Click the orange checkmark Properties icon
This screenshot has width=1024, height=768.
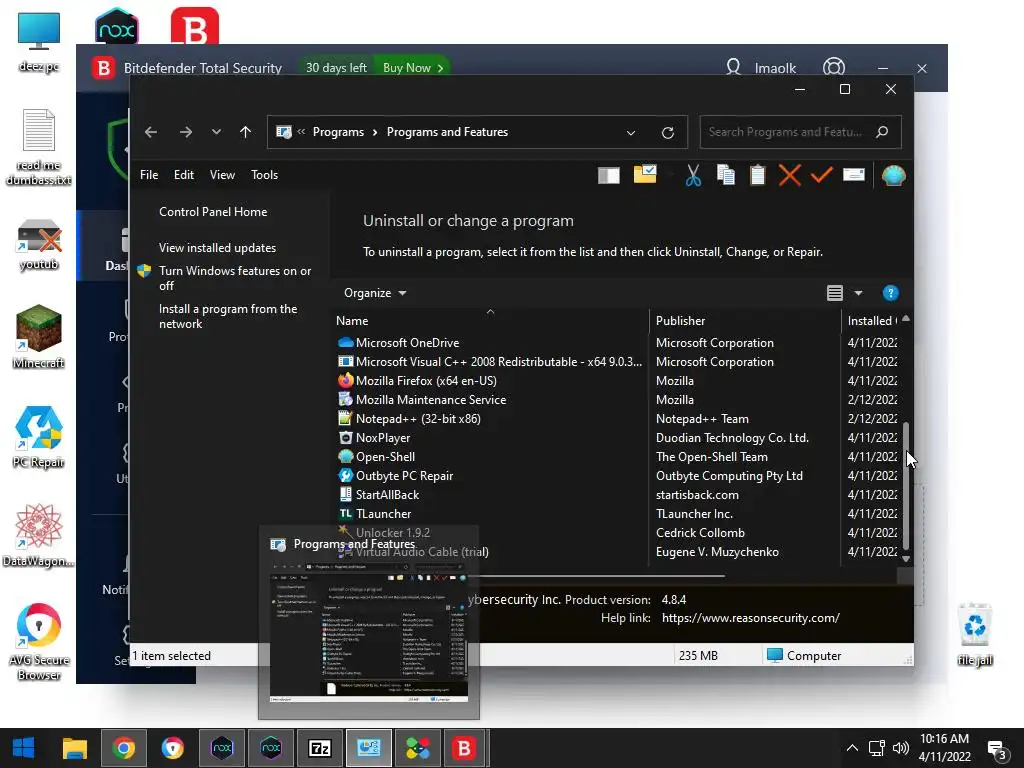(x=821, y=175)
